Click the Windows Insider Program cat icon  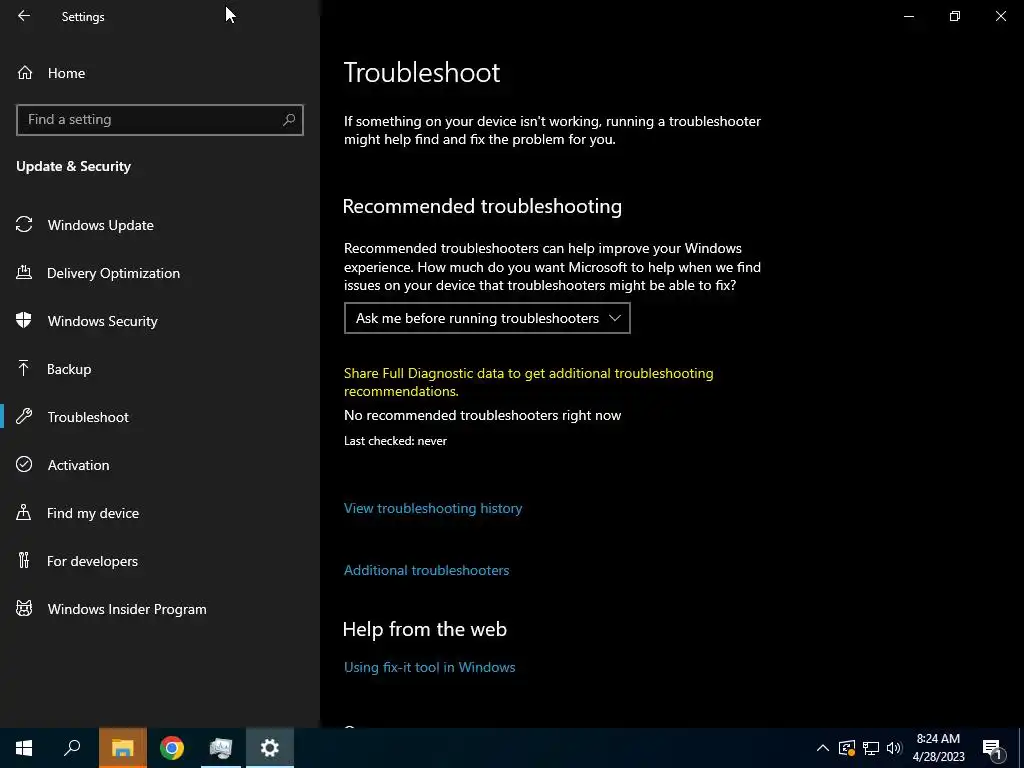24,609
